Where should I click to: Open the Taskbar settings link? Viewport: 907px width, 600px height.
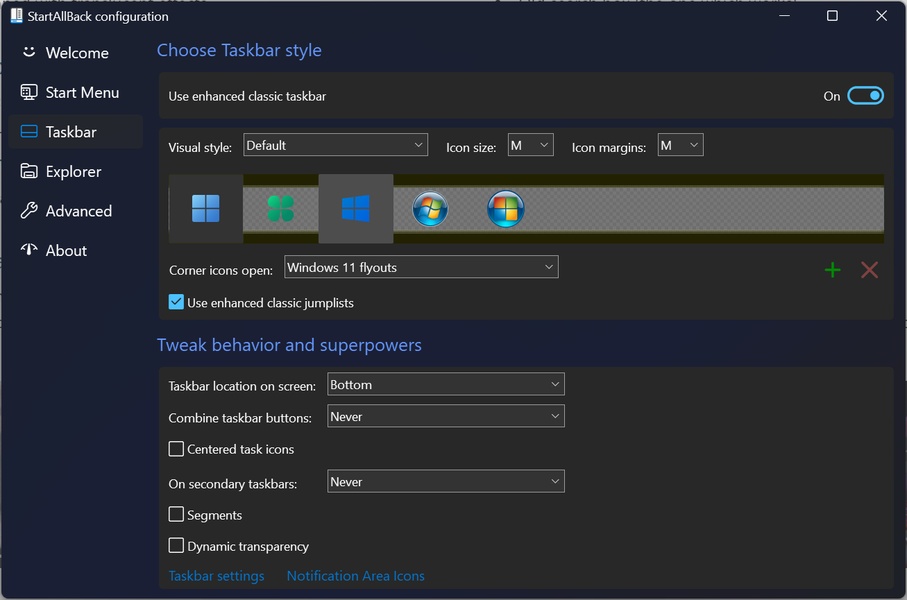point(216,576)
